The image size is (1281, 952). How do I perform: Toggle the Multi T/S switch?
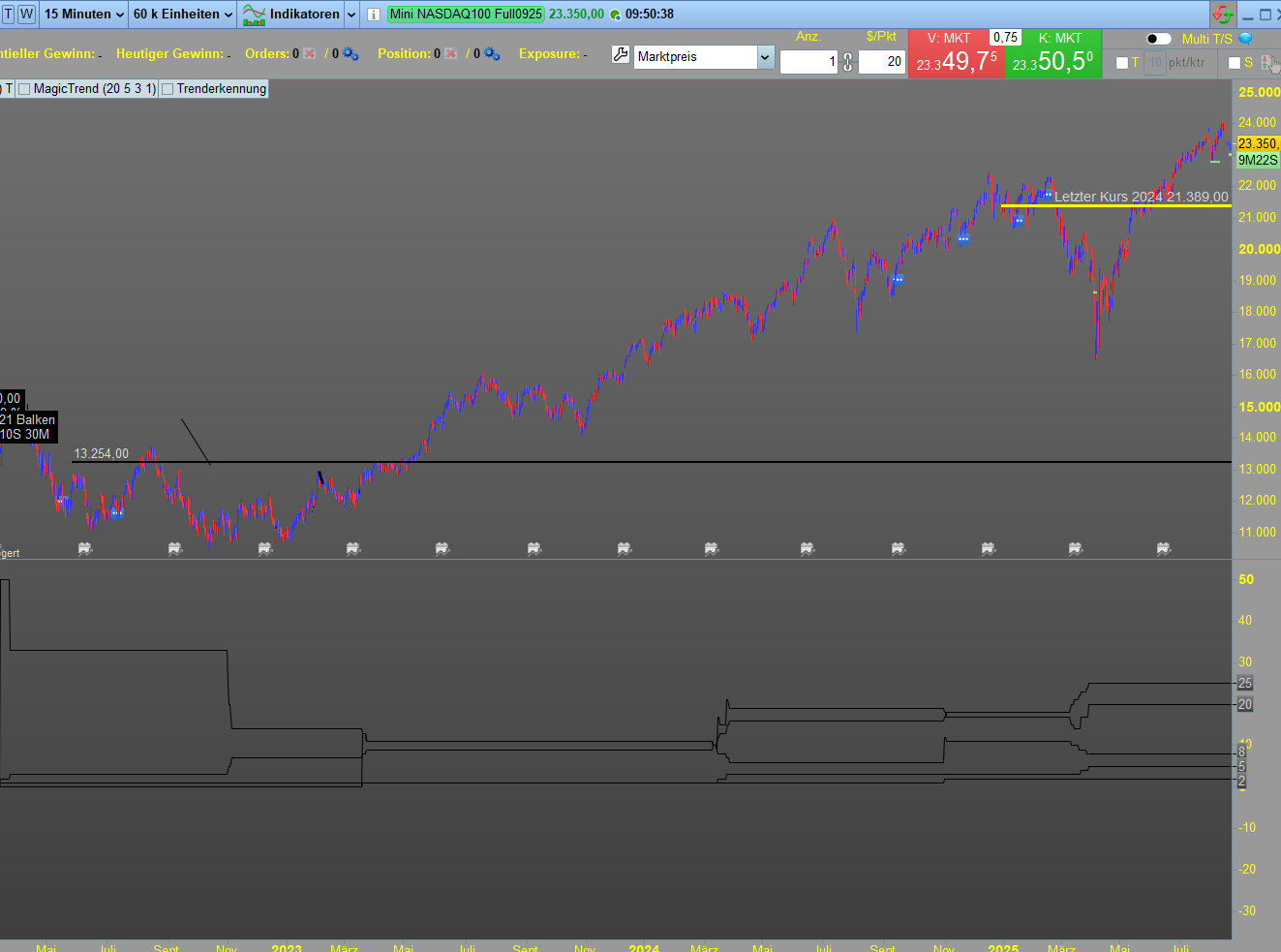(x=1159, y=39)
